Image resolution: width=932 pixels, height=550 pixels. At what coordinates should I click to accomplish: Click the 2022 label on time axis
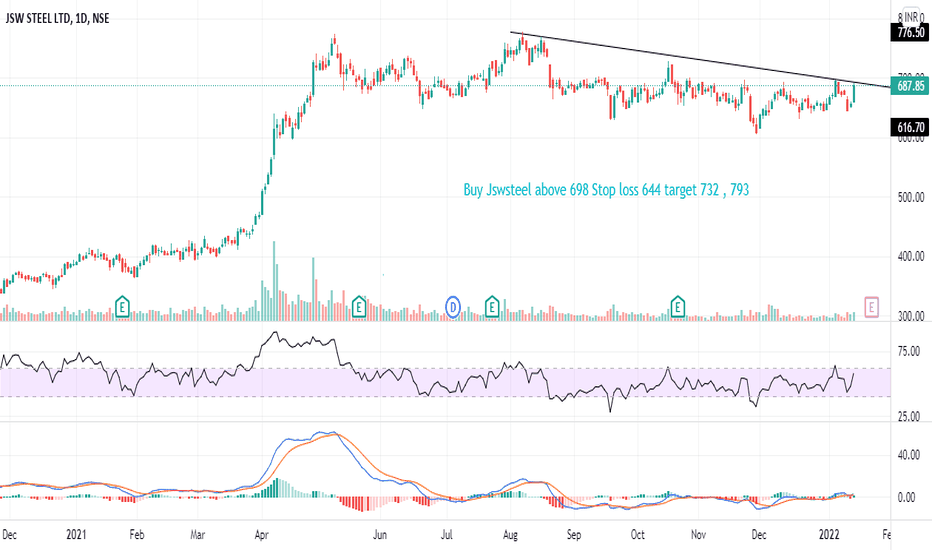tap(829, 535)
